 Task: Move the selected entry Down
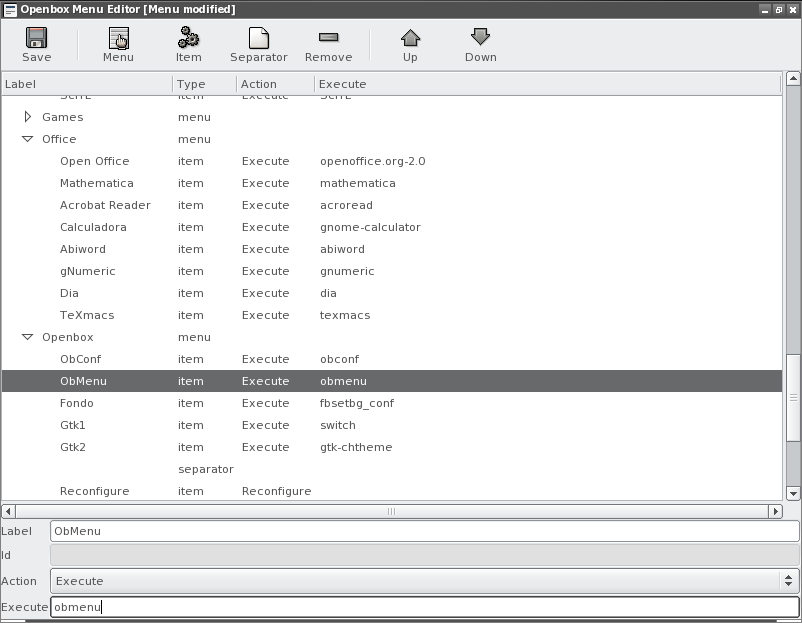click(480, 44)
